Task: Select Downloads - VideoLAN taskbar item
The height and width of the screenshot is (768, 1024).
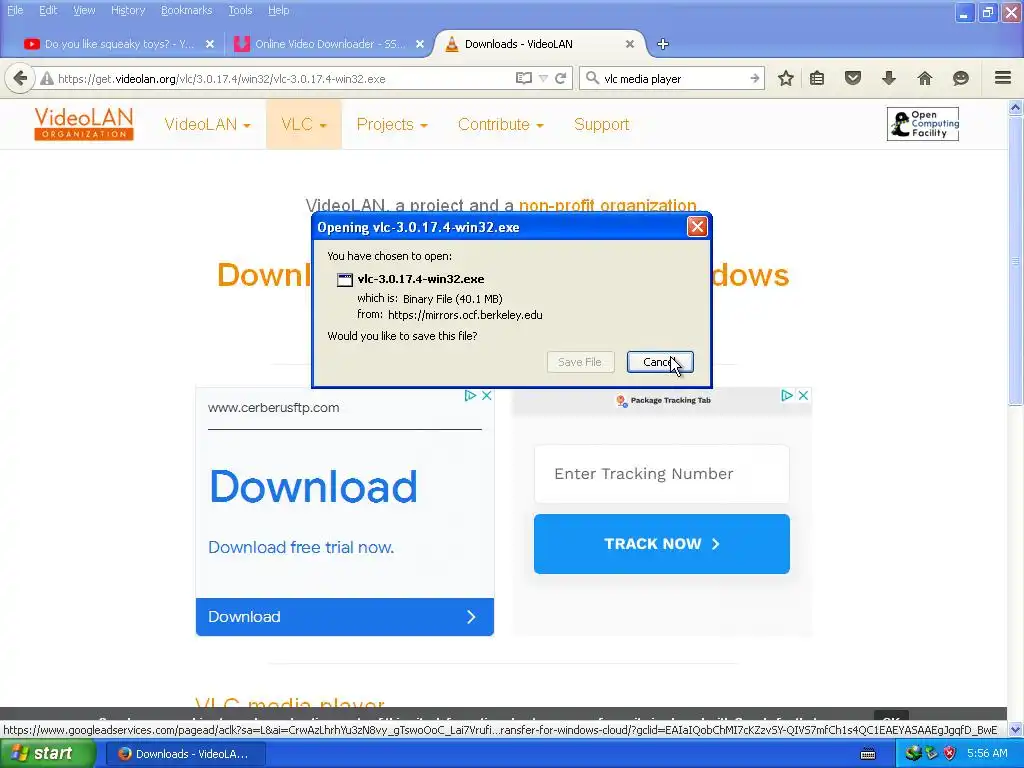Action: 185,754
